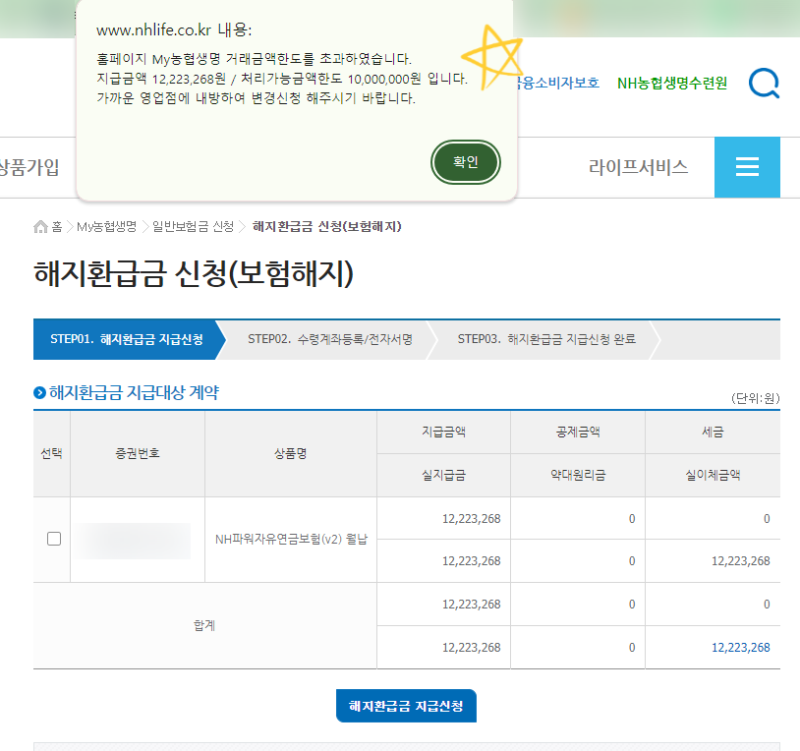800x751 pixels.
Task: Click the 해지환급금 지급대상 계약 section heading
Action: [x=134, y=392]
